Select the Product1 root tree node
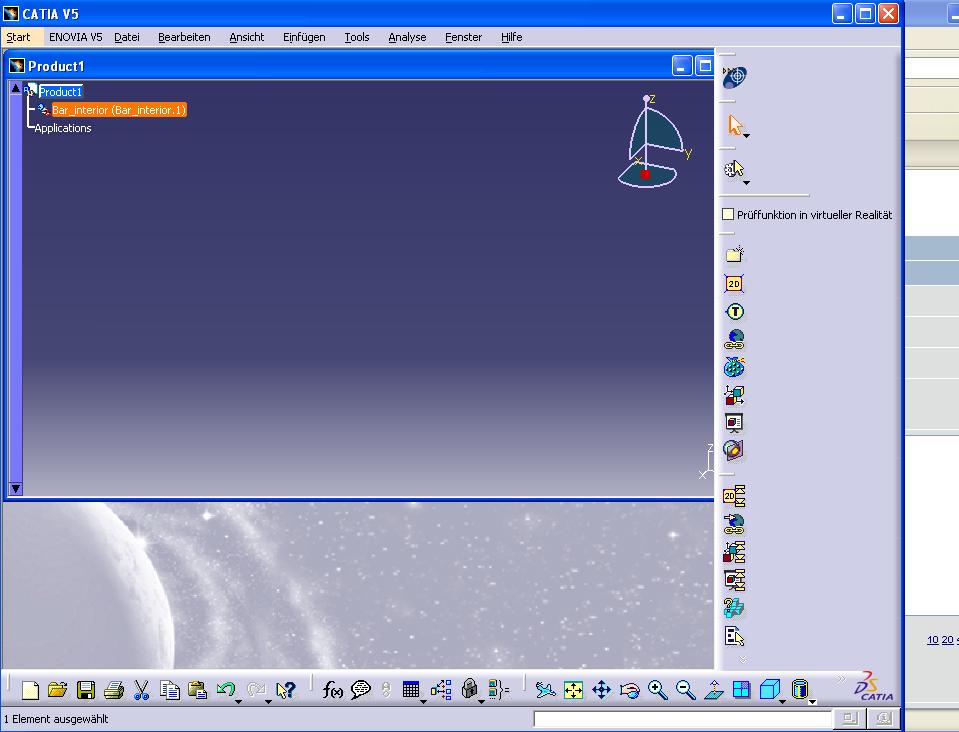The width and height of the screenshot is (959, 732). [60, 92]
